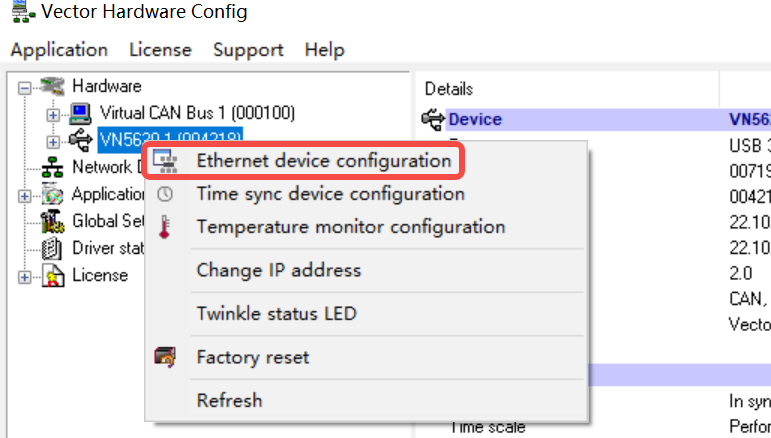Expand the Application tree node
Viewport: 771px width, 438px height.
coord(25,195)
